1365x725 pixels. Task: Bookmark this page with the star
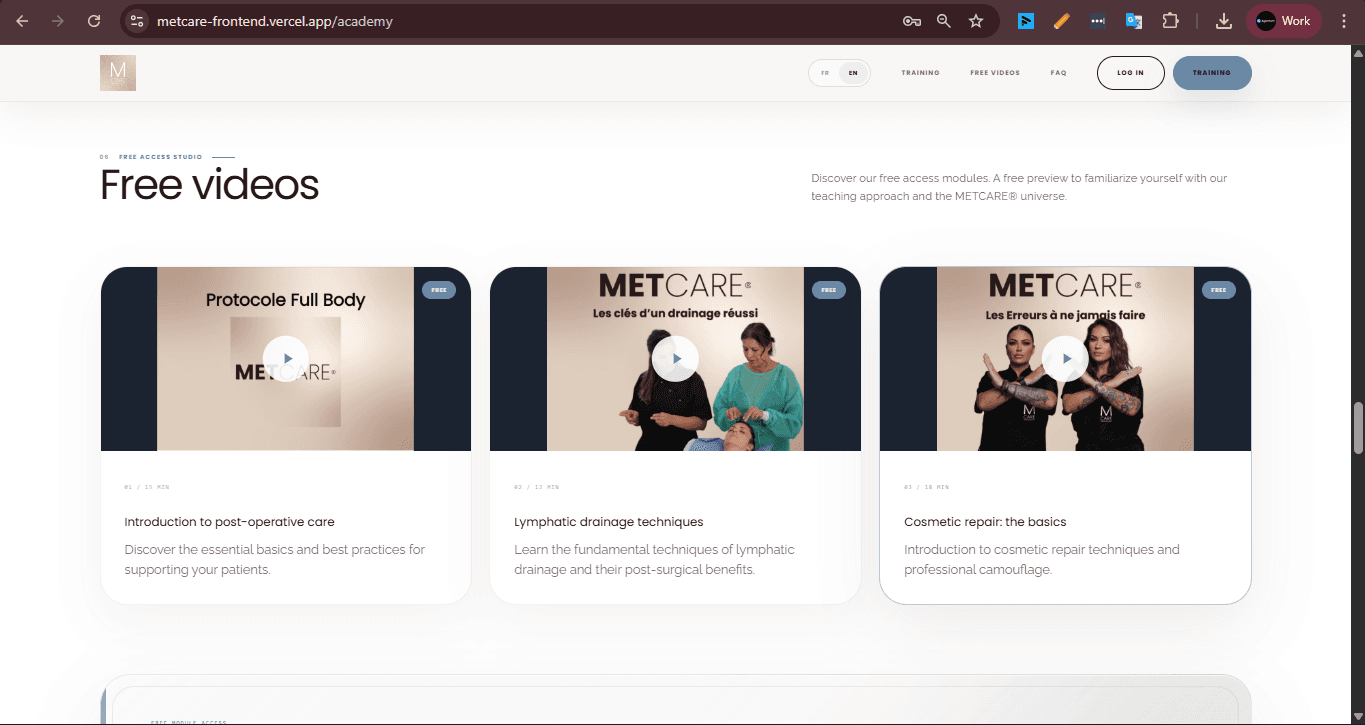[x=976, y=21]
